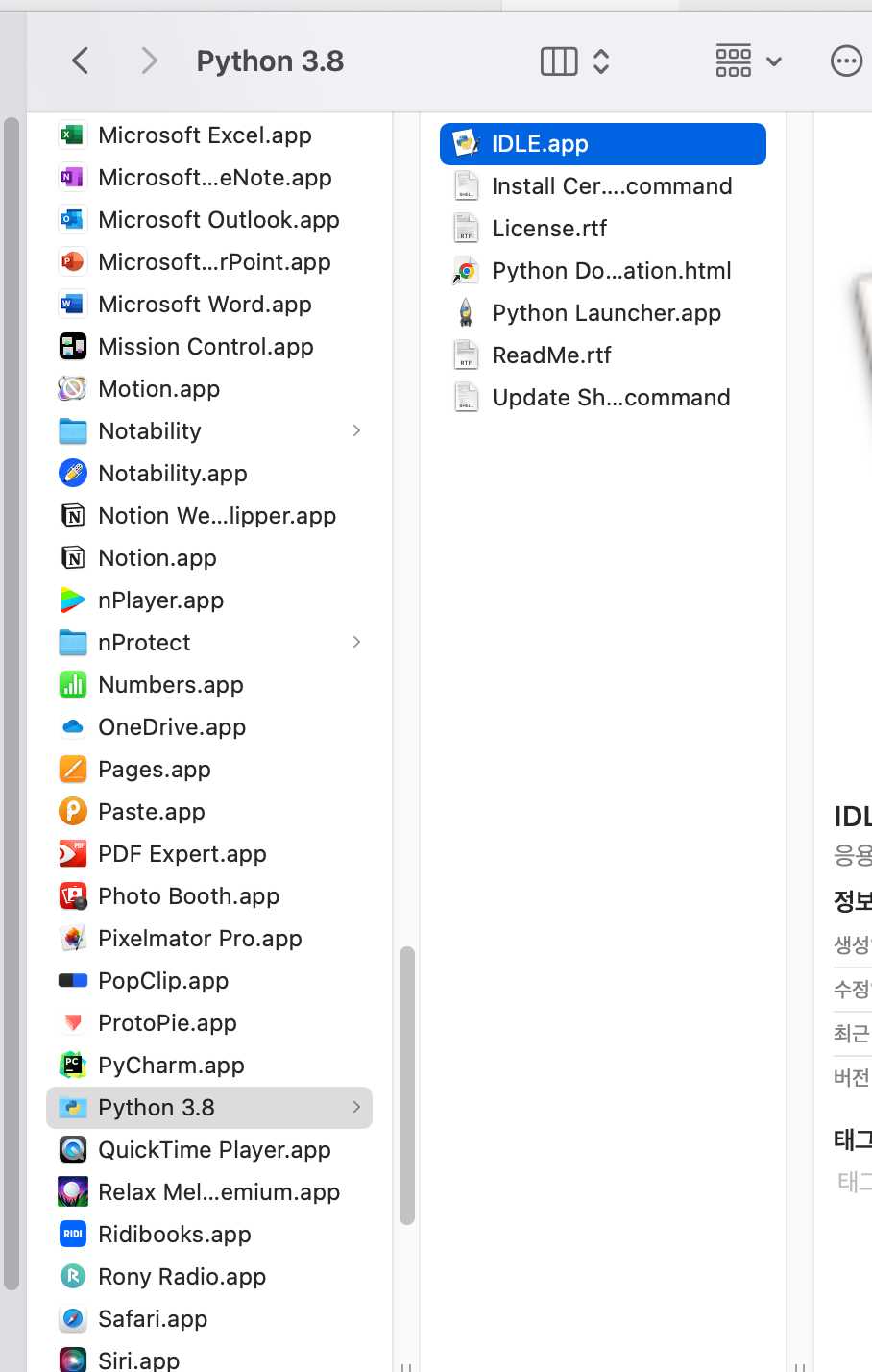Select Install Certificates.command file
Image resolution: width=872 pixels, height=1372 pixels.
click(x=603, y=186)
